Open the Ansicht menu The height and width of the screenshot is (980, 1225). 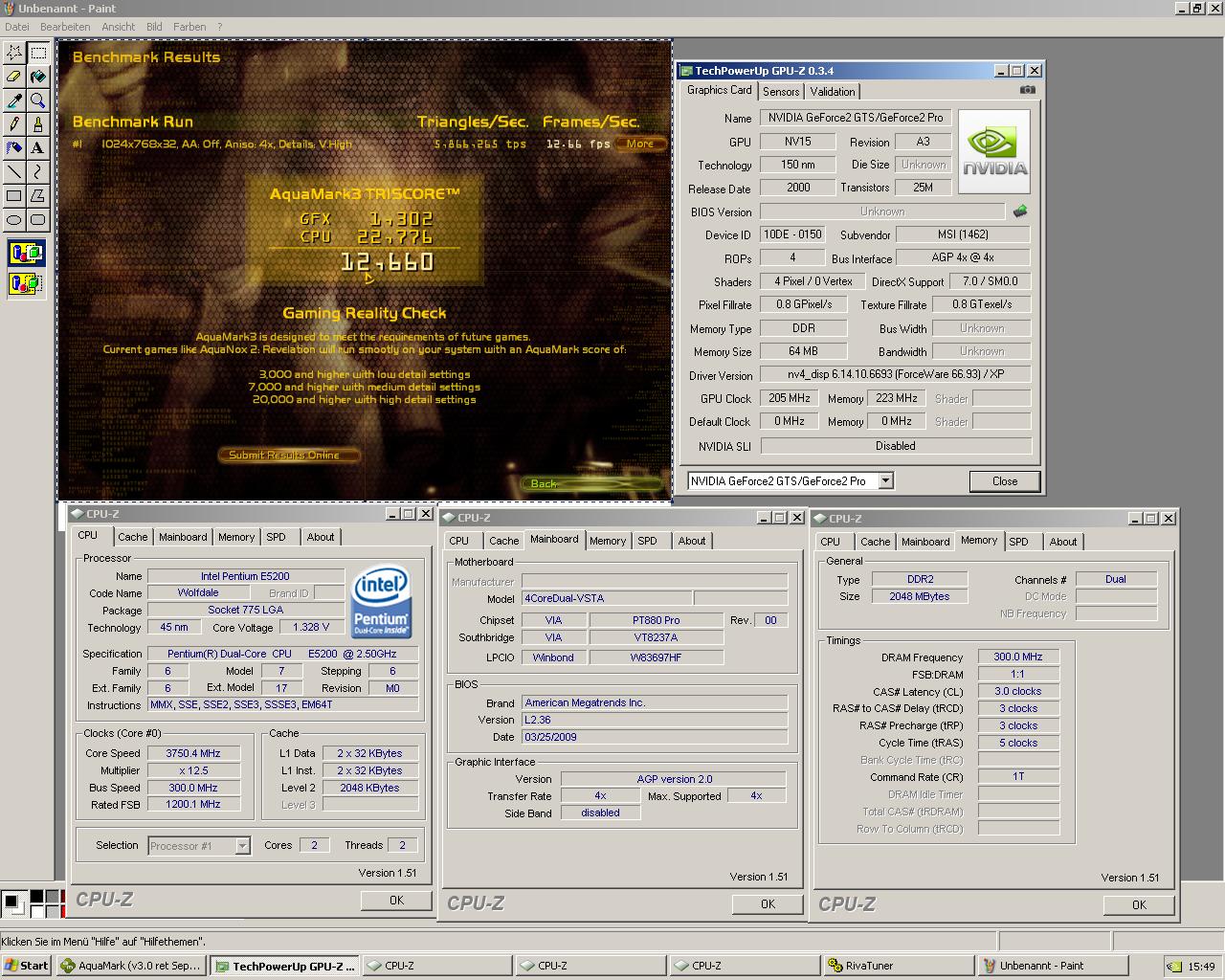119,27
